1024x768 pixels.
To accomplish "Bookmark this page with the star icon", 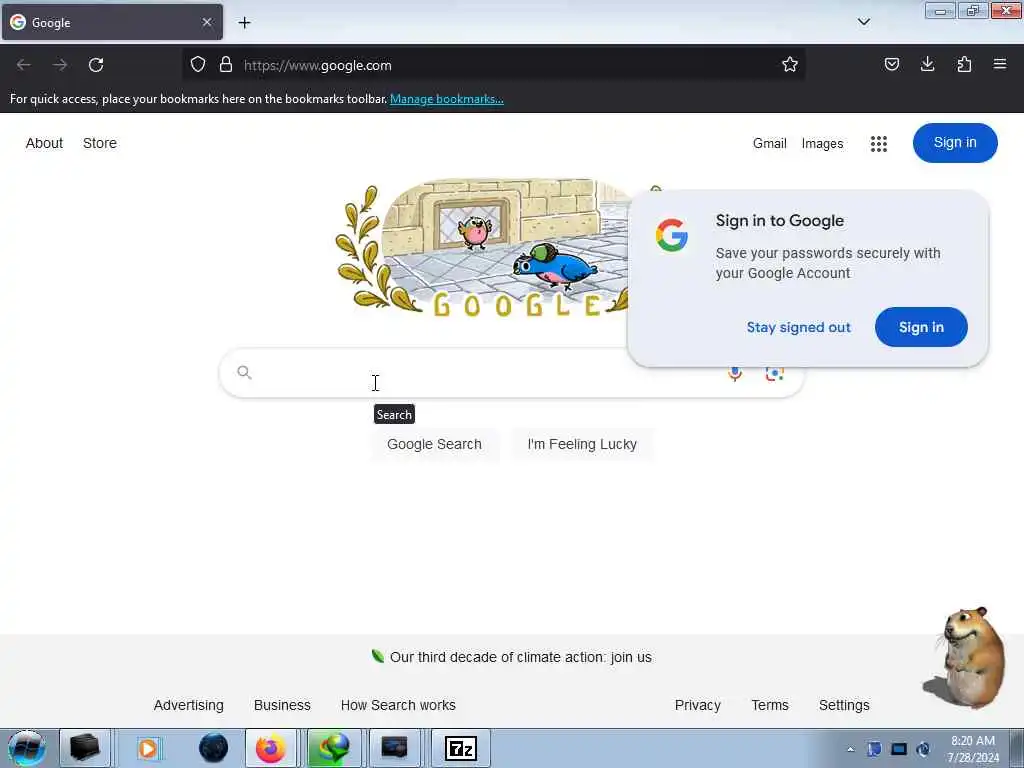I will [790, 65].
